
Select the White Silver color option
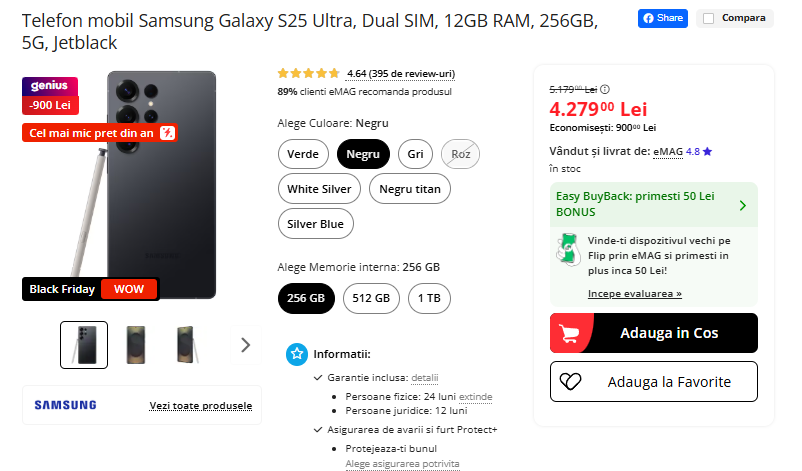point(319,189)
